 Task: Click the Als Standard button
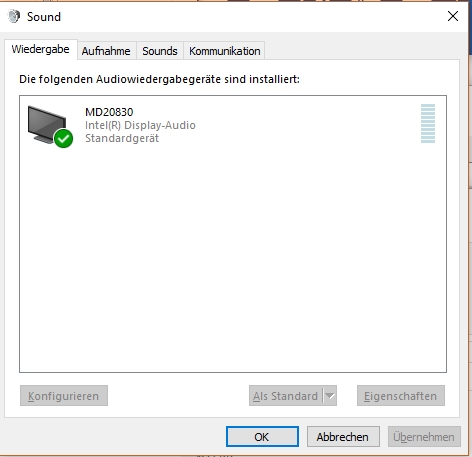(286, 396)
